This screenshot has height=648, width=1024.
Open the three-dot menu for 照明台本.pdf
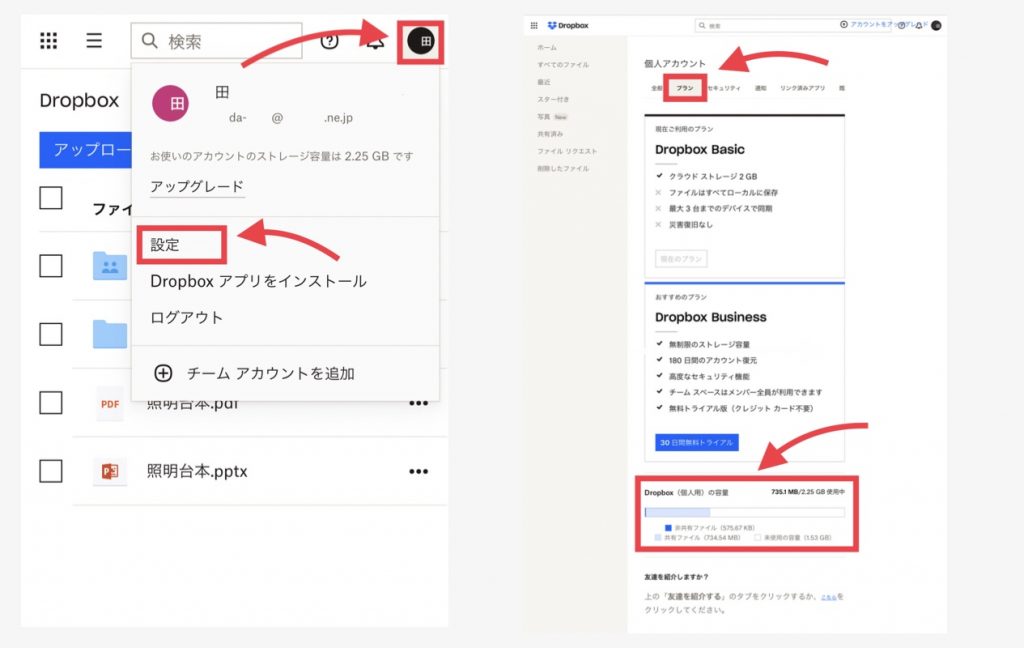click(x=418, y=404)
